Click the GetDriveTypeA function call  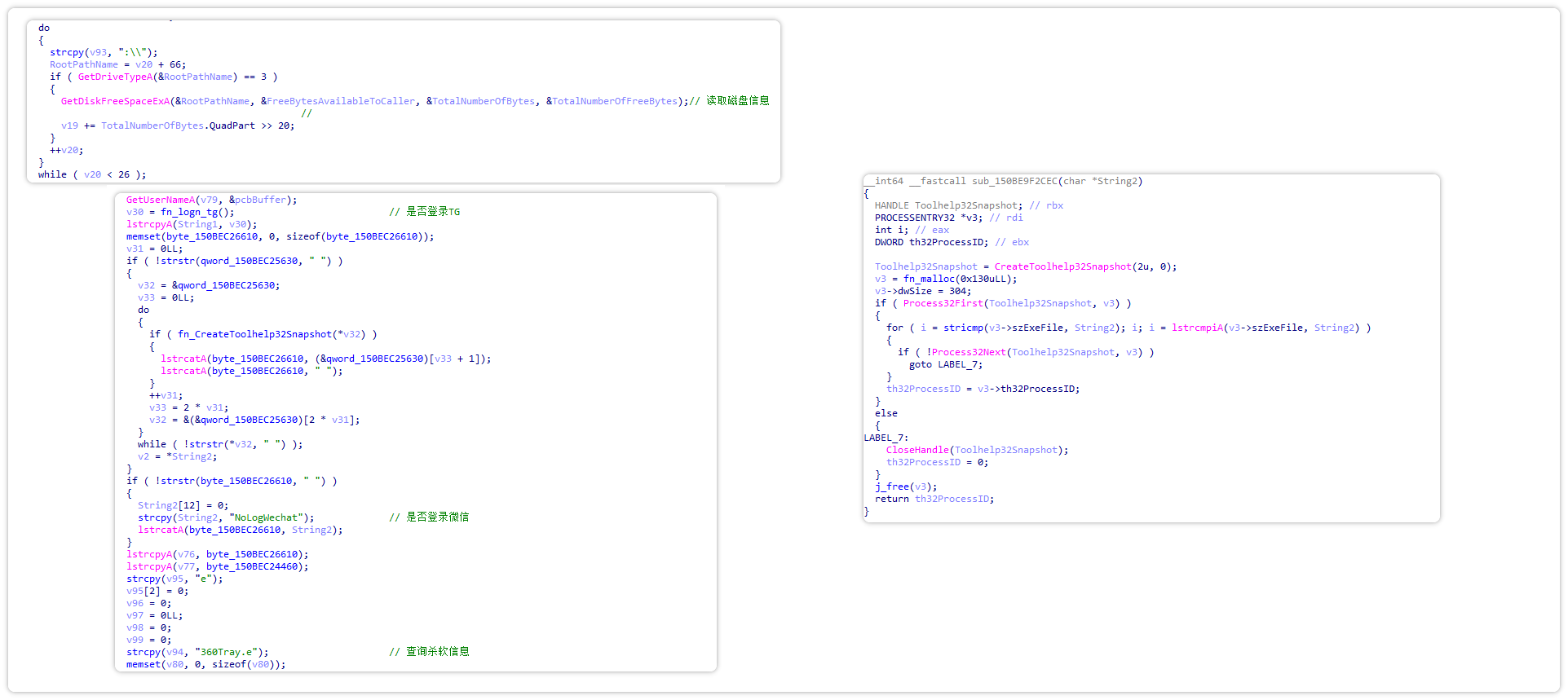click(115, 77)
